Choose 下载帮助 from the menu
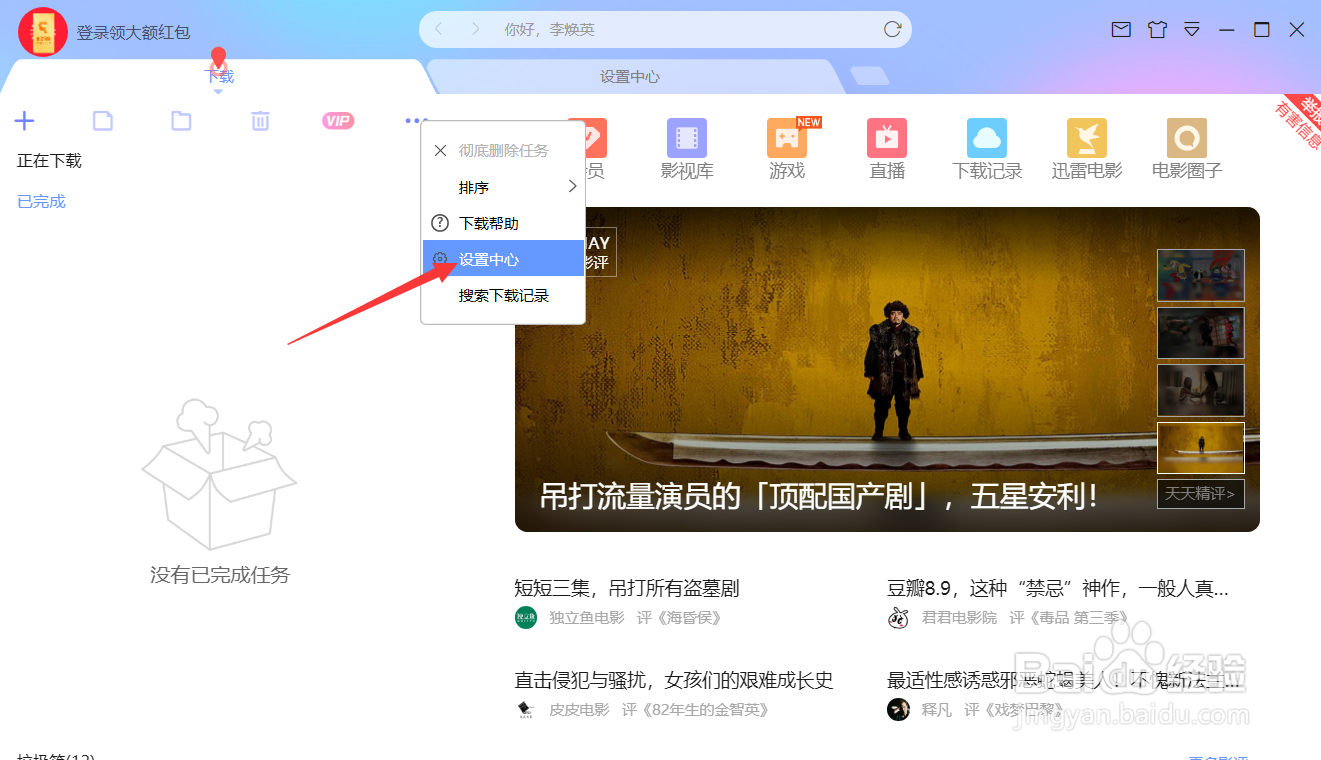This screenshot has width=1321, height=760. click(503, 223)
